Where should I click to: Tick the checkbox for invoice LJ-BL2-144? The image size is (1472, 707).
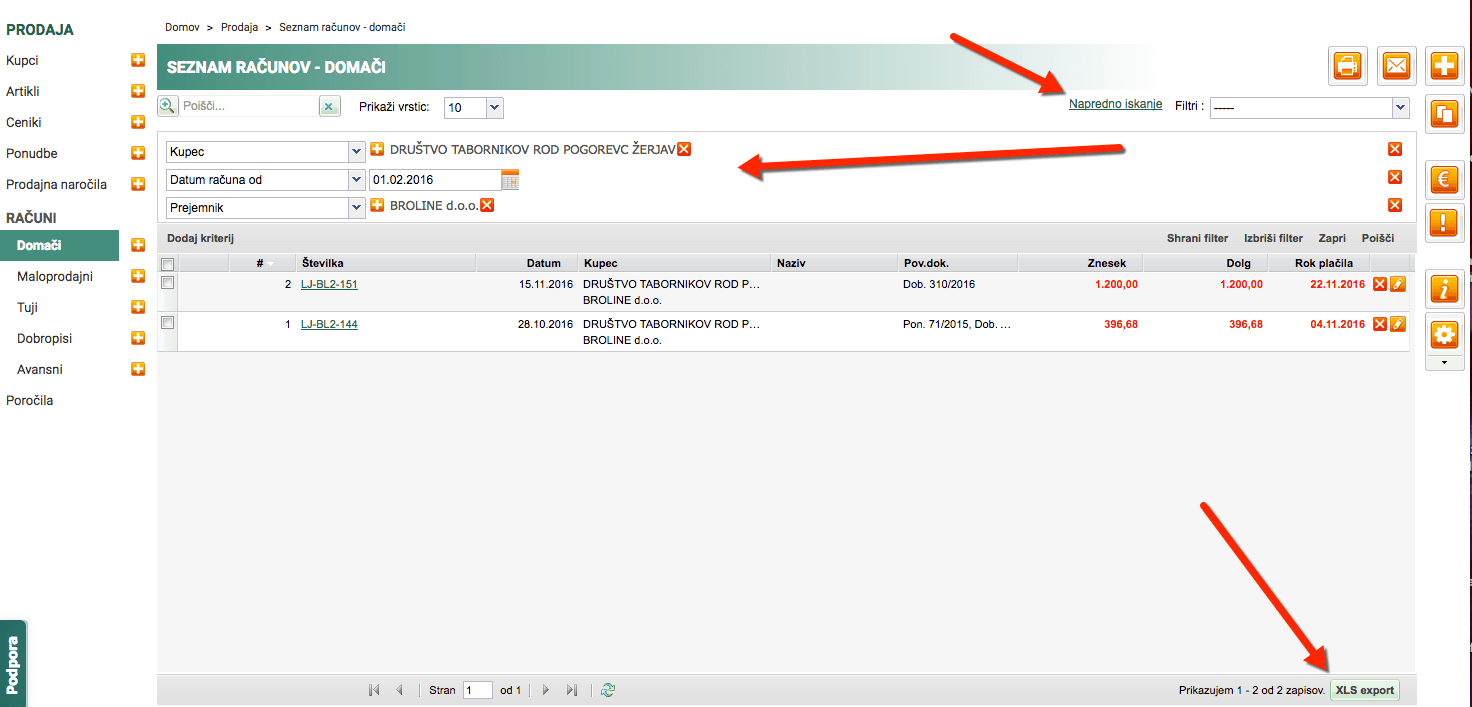168,322
